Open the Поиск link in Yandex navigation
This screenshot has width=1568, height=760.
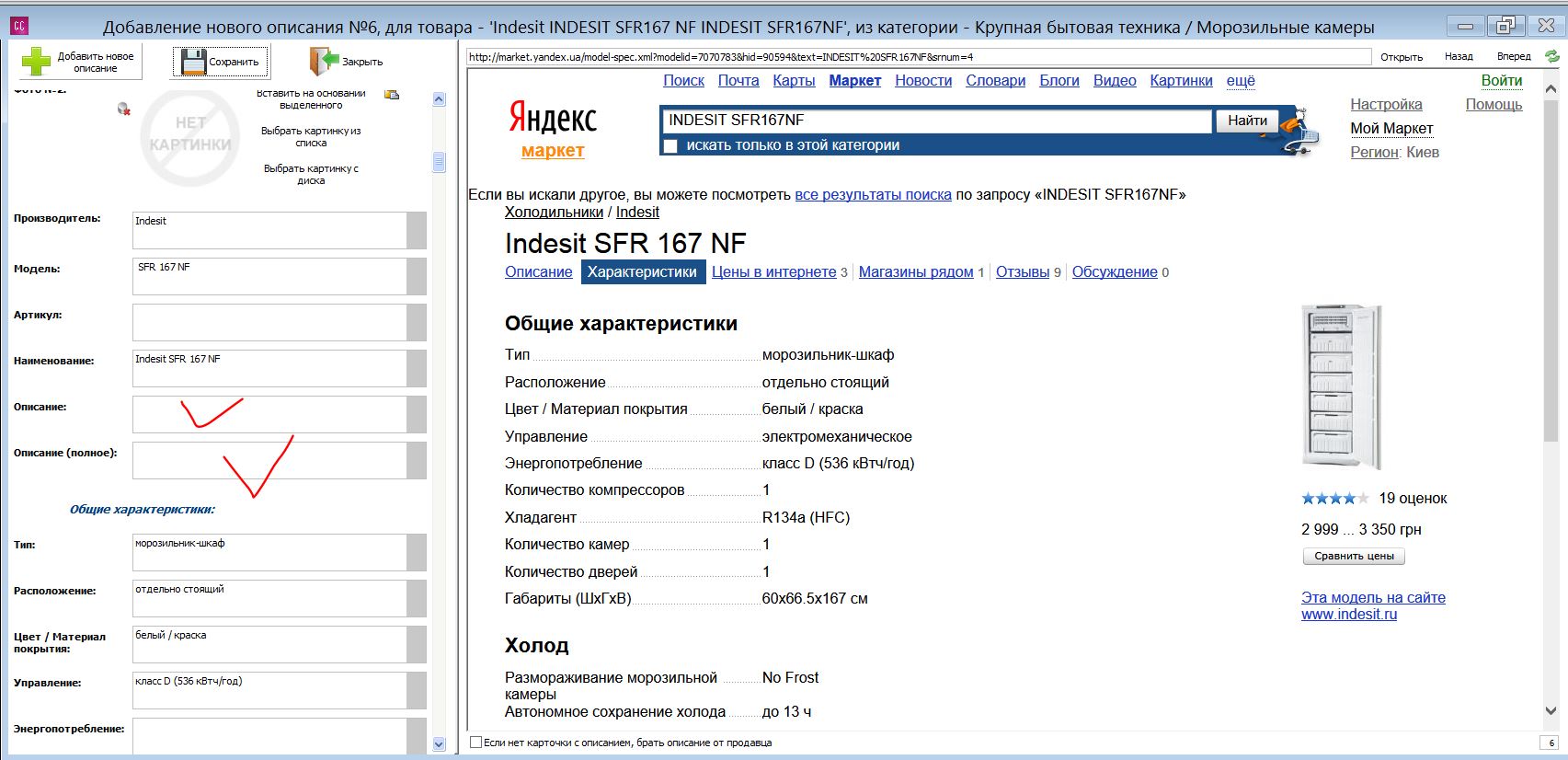684,81
